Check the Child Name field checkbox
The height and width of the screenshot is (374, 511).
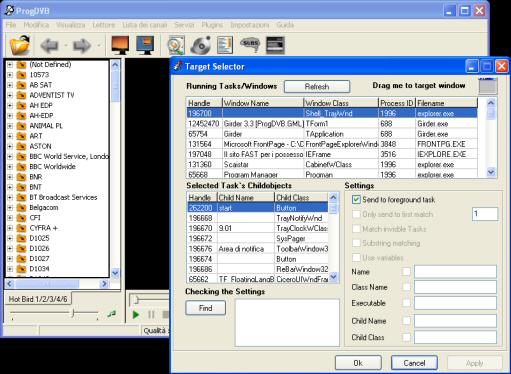point(406,321)
